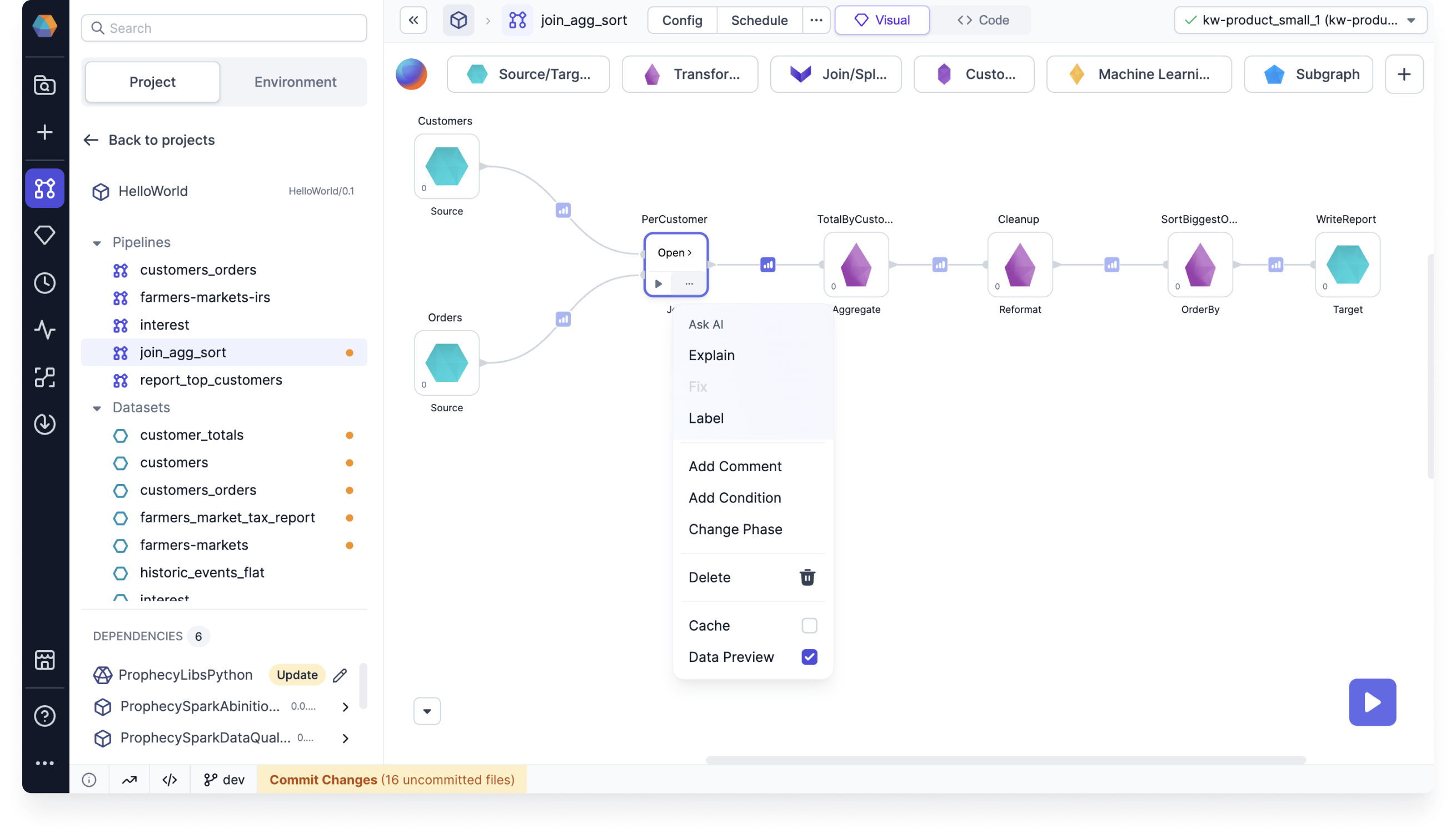Click the Copilot orb icon in the toolbar
The width and height of the screenshot is (1456, 838).
(x=411, y=74)
